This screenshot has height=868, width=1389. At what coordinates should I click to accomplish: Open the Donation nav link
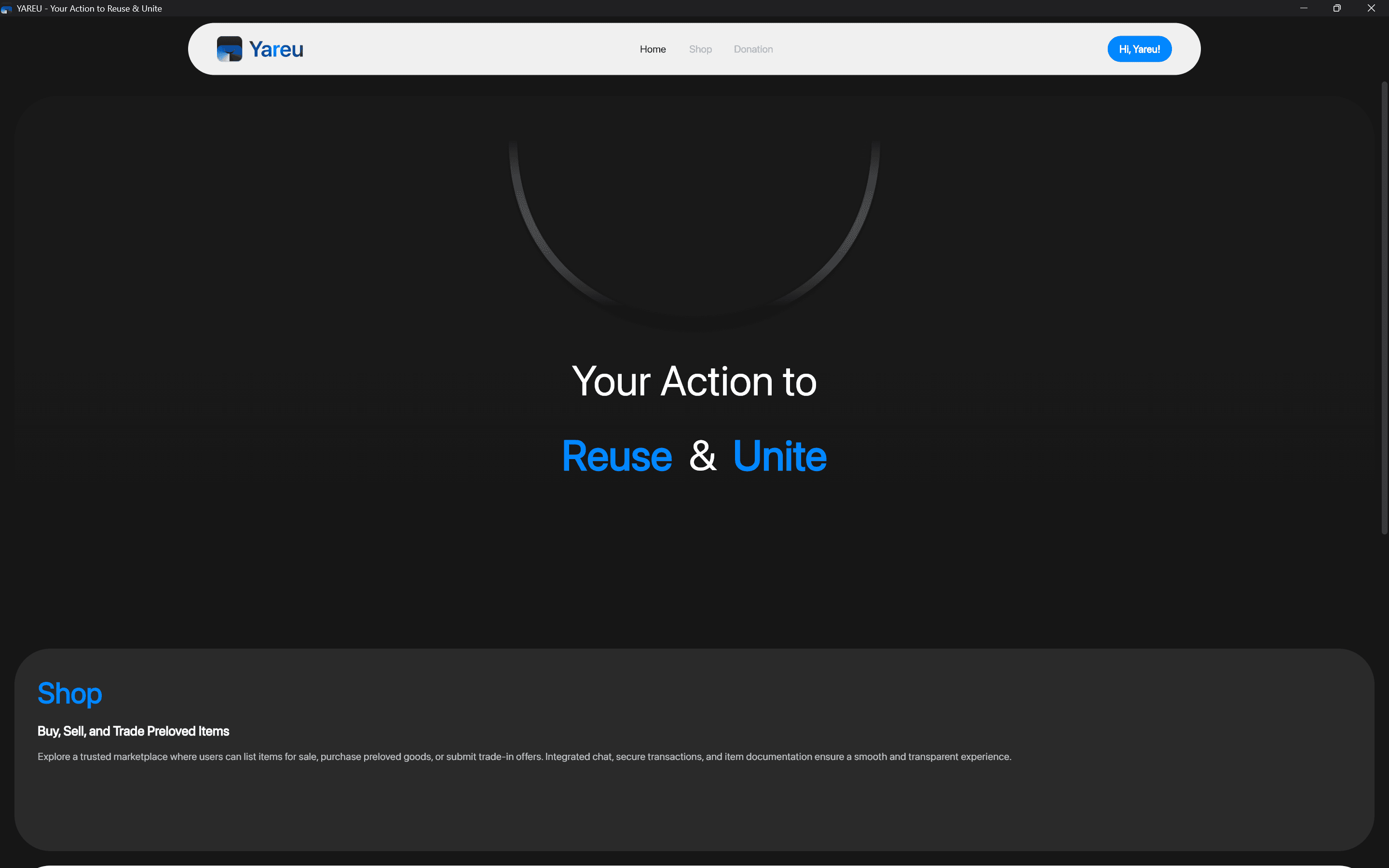(753, 49)
